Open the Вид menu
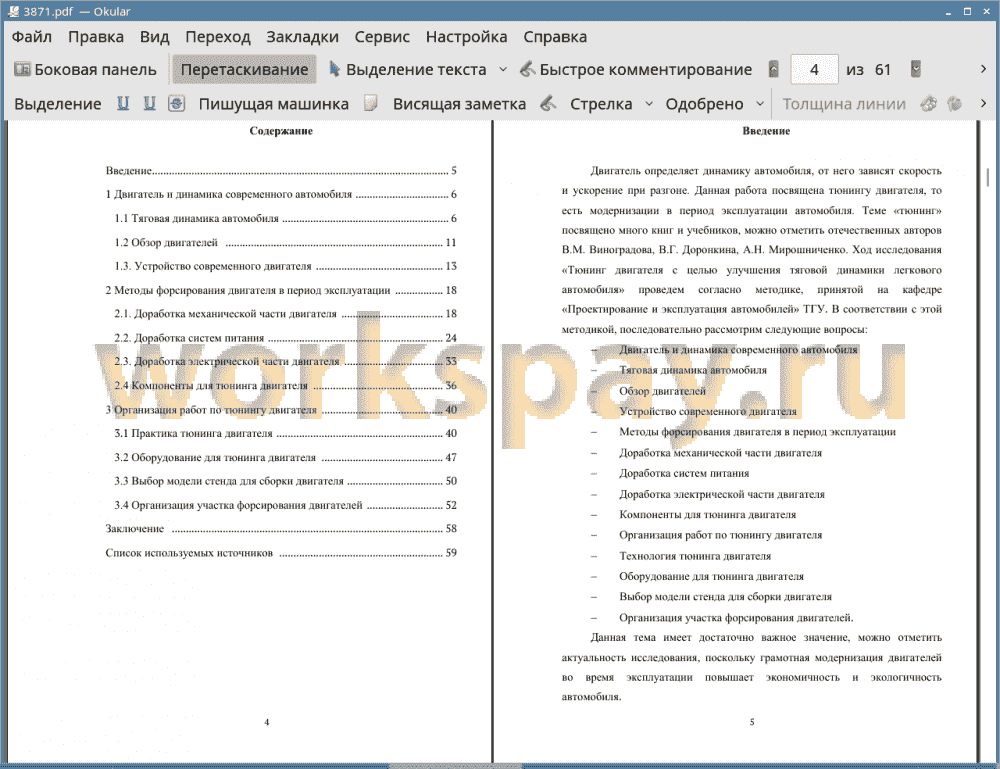The image size is (1000, 769). 154,37
